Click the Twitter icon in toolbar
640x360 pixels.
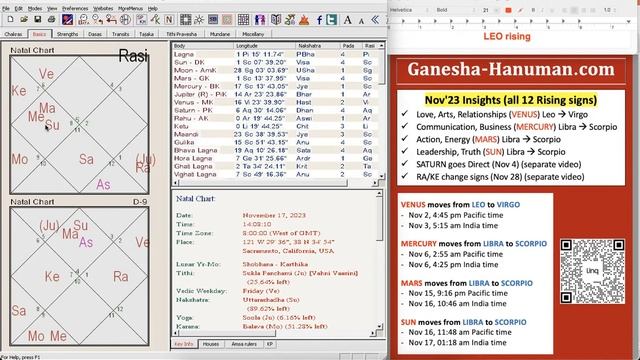[x=332, y=20]
